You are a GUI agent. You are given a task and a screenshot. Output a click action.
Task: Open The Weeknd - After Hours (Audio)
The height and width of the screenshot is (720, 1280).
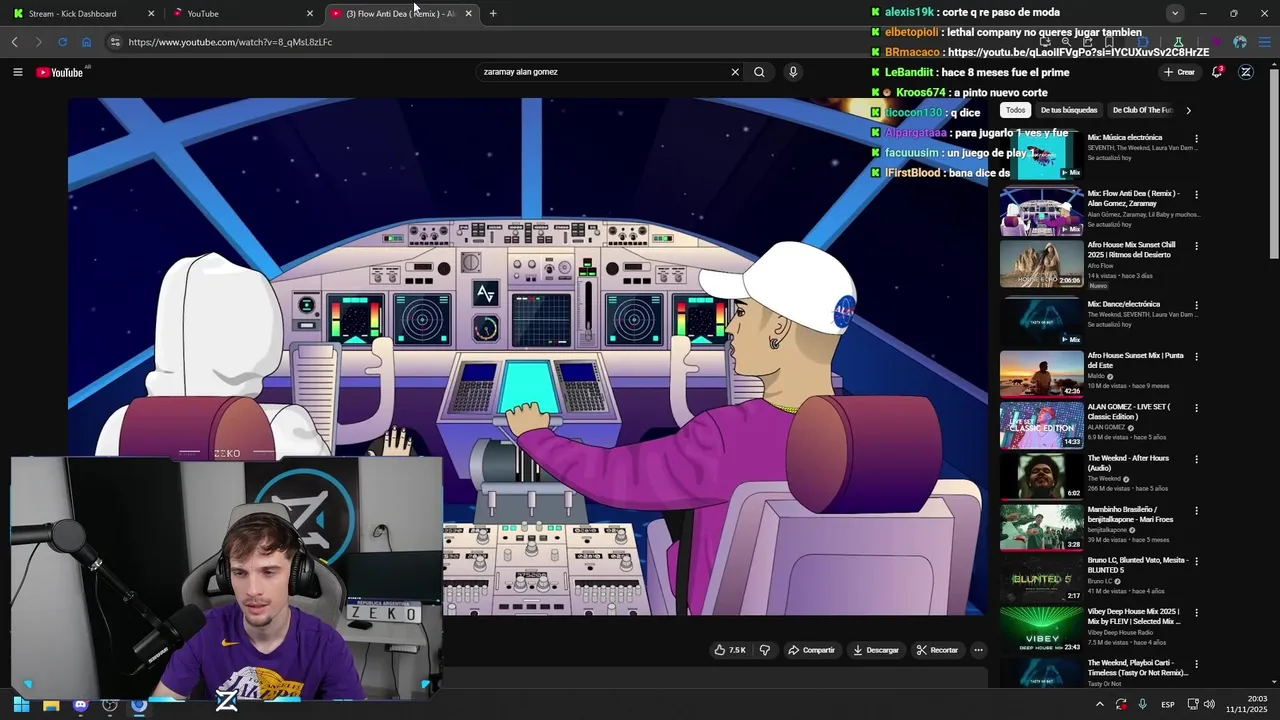coord(1128,463)
